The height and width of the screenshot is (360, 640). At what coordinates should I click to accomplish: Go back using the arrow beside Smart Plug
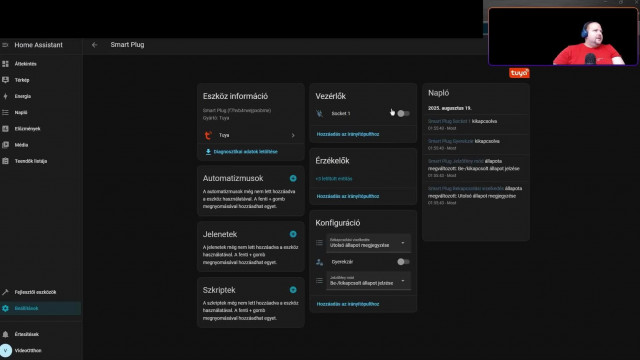pyautogui.click(x=95, y=45)
